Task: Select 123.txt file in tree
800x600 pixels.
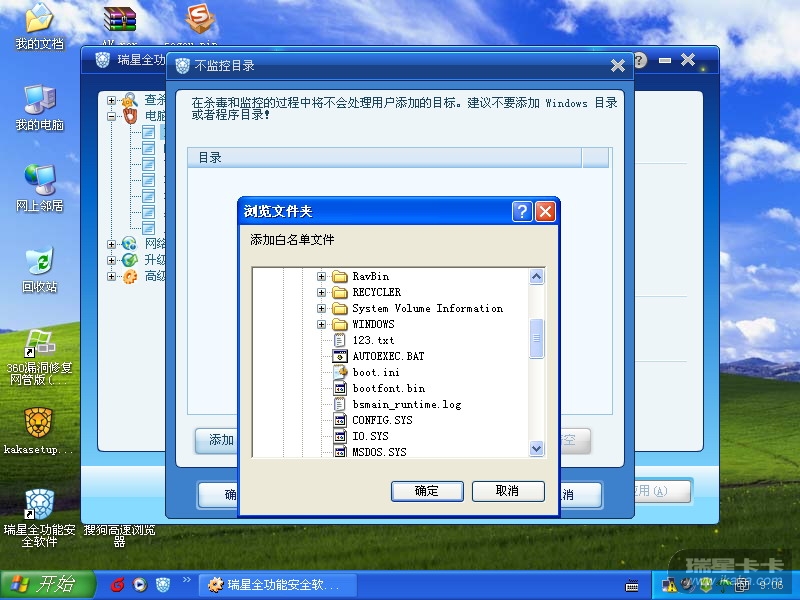Action: tap(373, 340)
